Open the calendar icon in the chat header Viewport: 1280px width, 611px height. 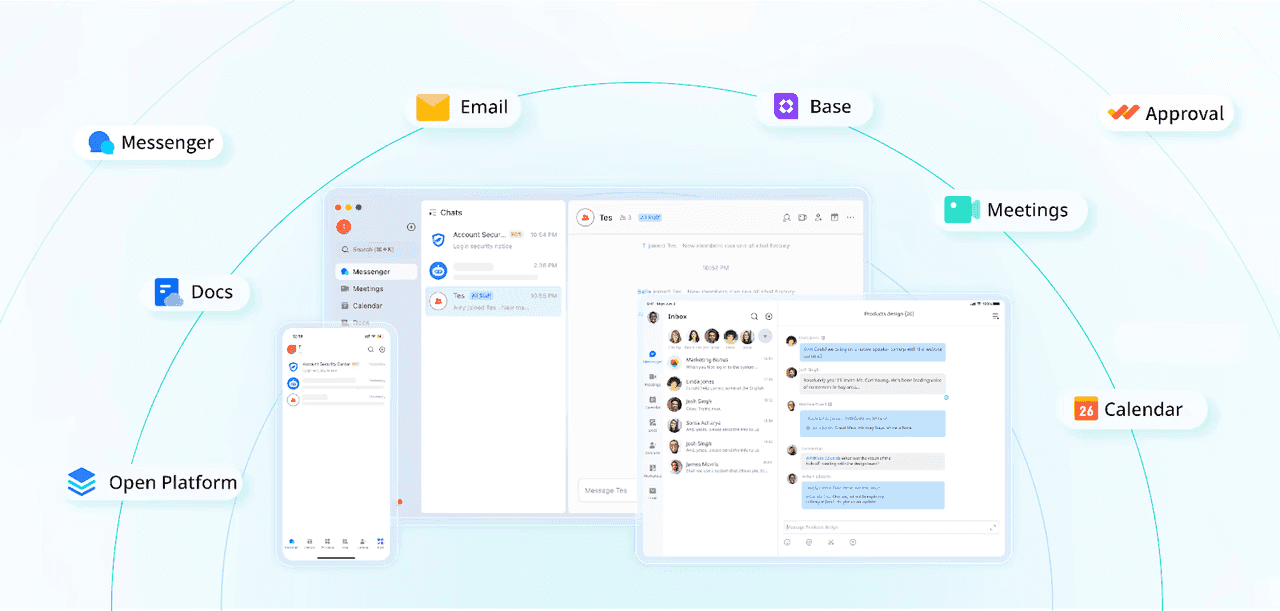click(x=837, y=217)
